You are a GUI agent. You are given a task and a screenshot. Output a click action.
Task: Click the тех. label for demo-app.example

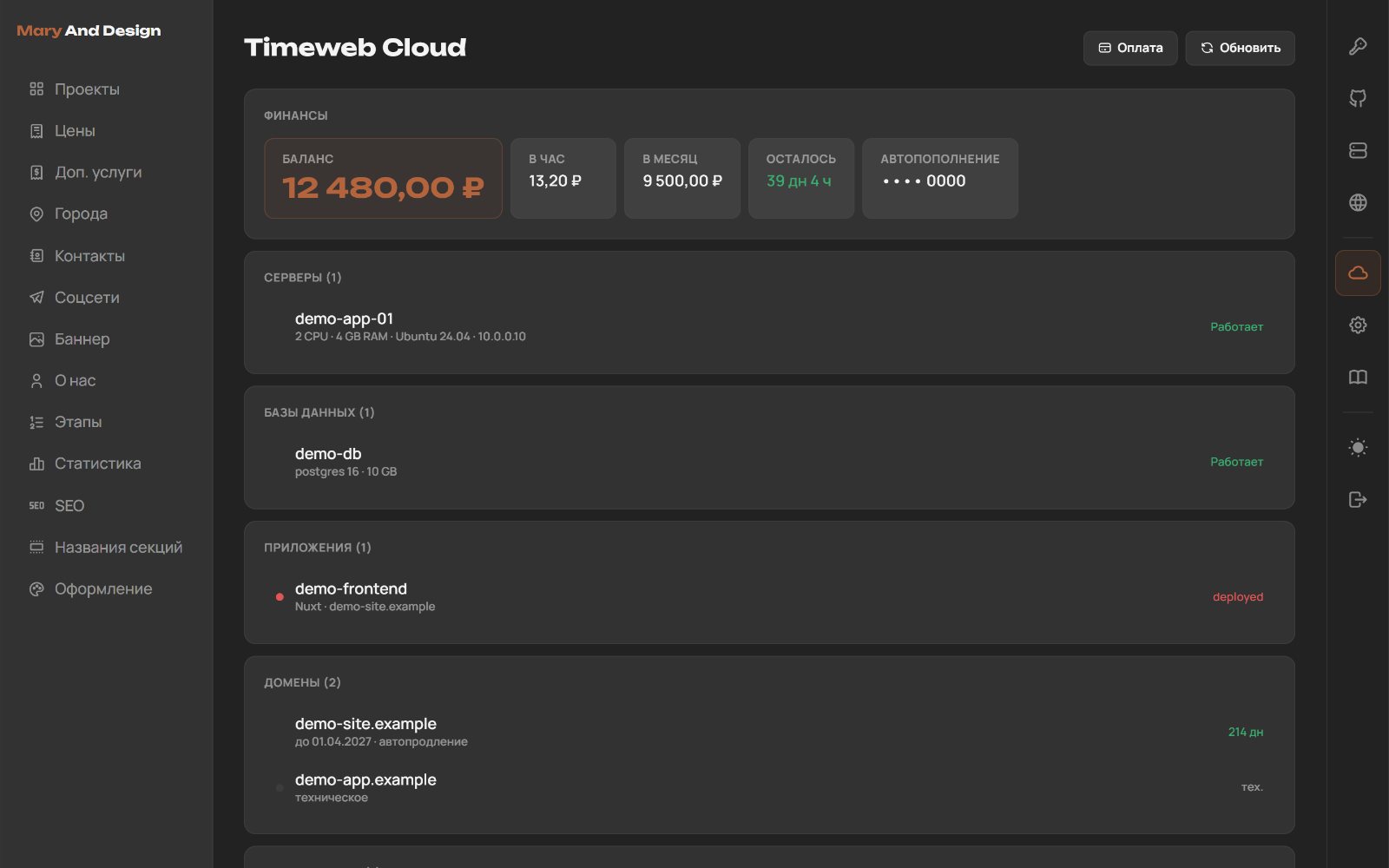coord(1252,787)
